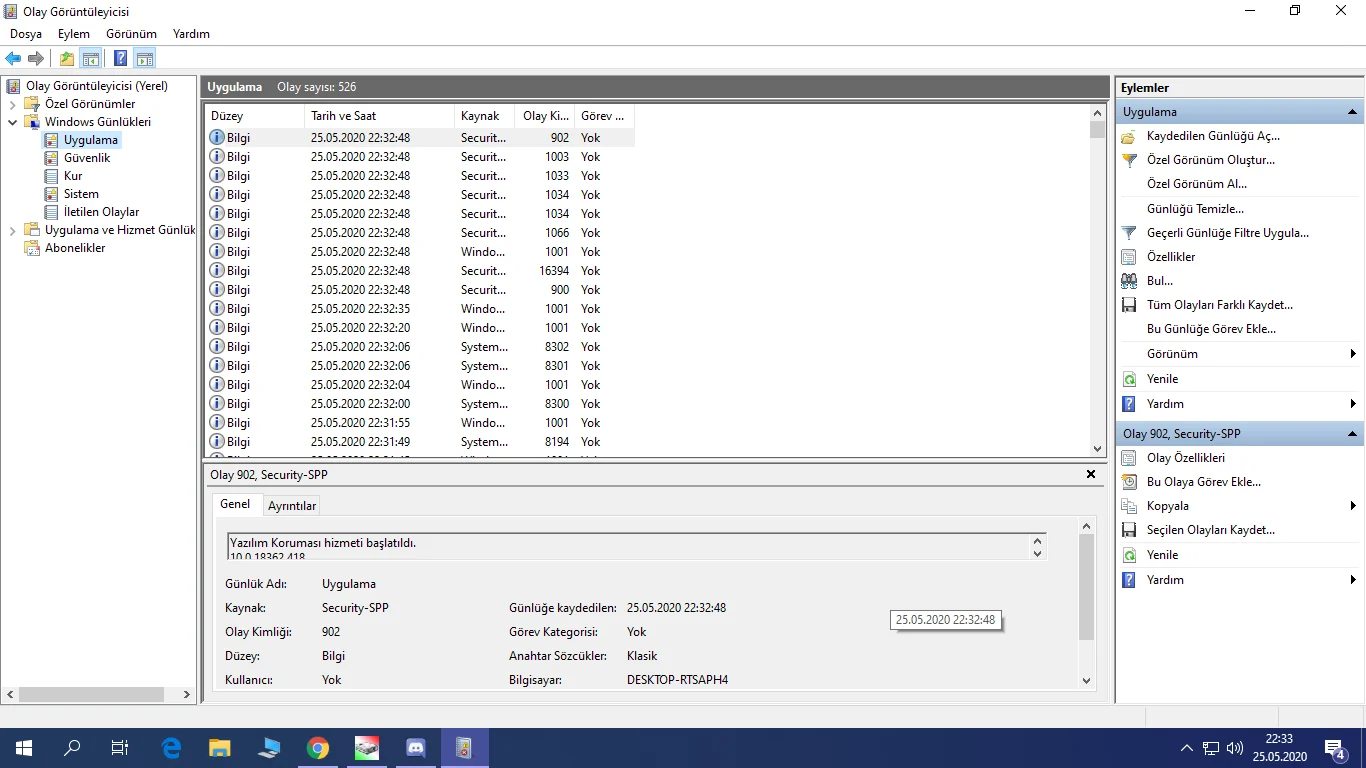Sort events by the Tarih ve Saat header
The width and height of the screenshot is (1366, 768).
[x=379, y=116]
